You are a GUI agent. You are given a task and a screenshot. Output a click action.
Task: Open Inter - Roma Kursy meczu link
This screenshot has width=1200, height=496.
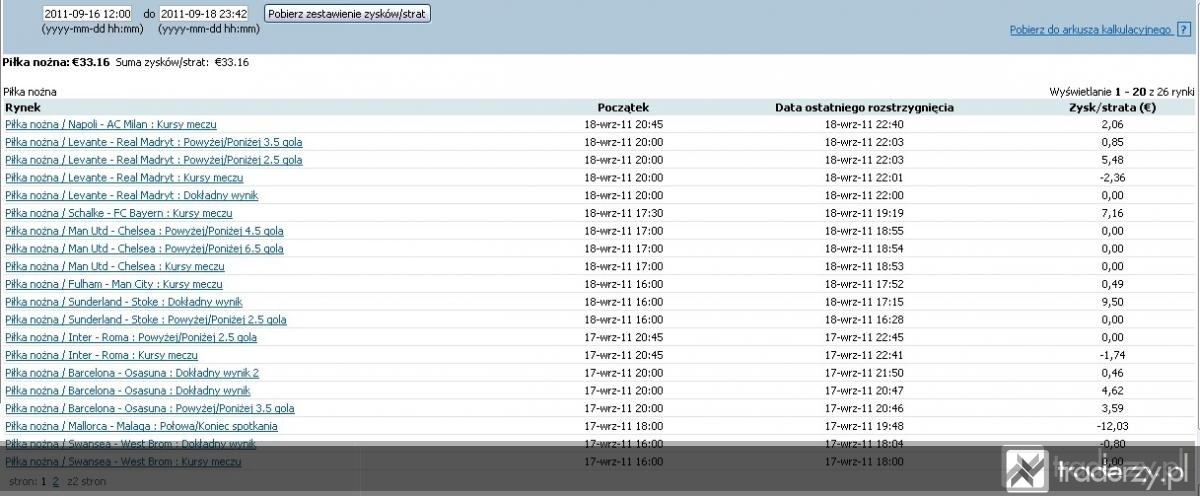102,355
